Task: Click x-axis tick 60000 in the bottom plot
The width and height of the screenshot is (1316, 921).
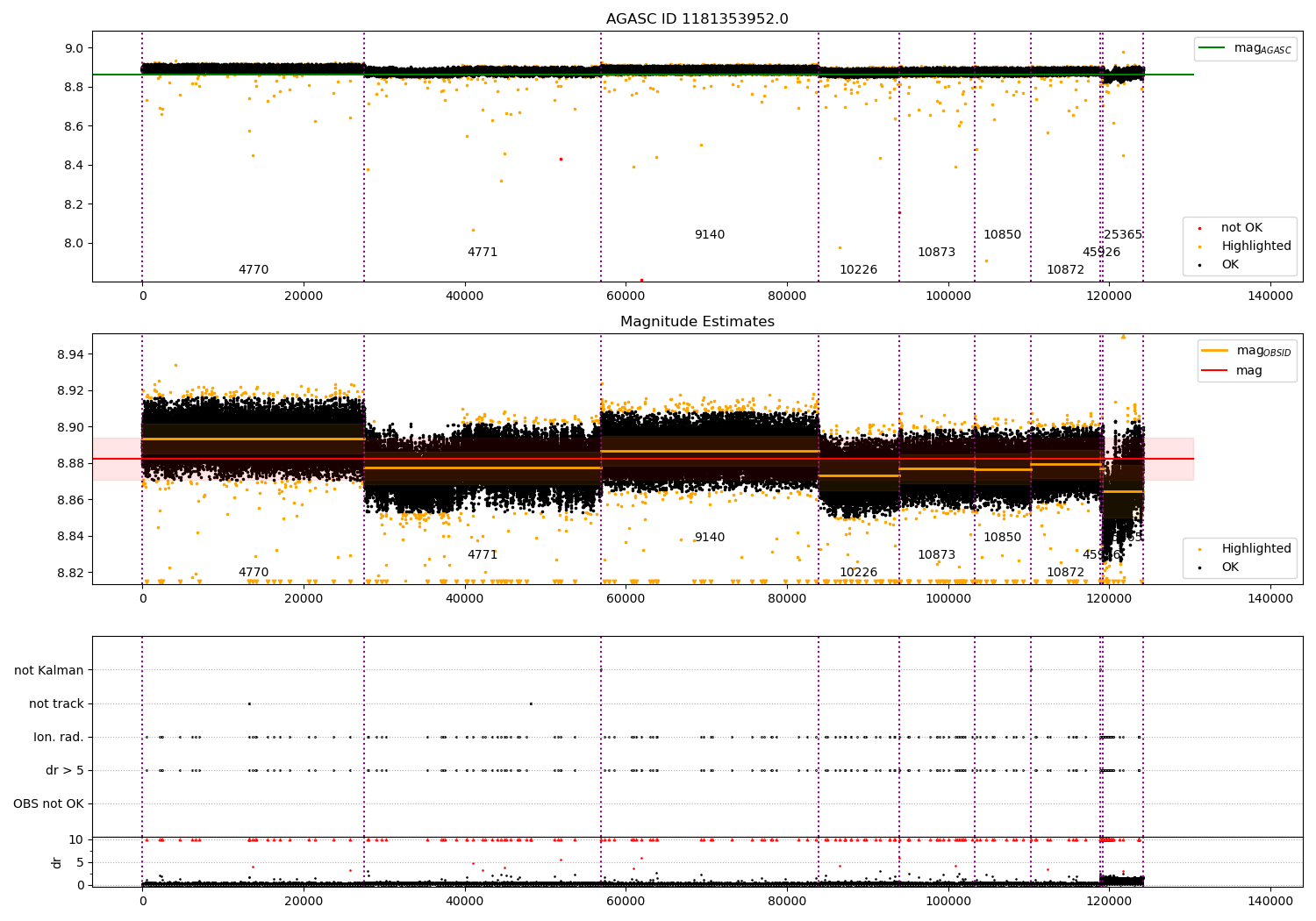Action: click(x=626, y=901)
